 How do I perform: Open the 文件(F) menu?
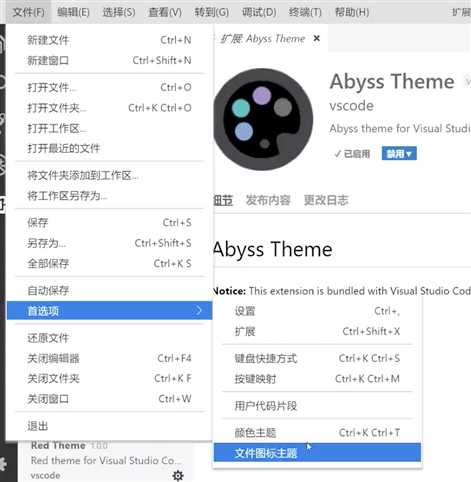(28, 12)
